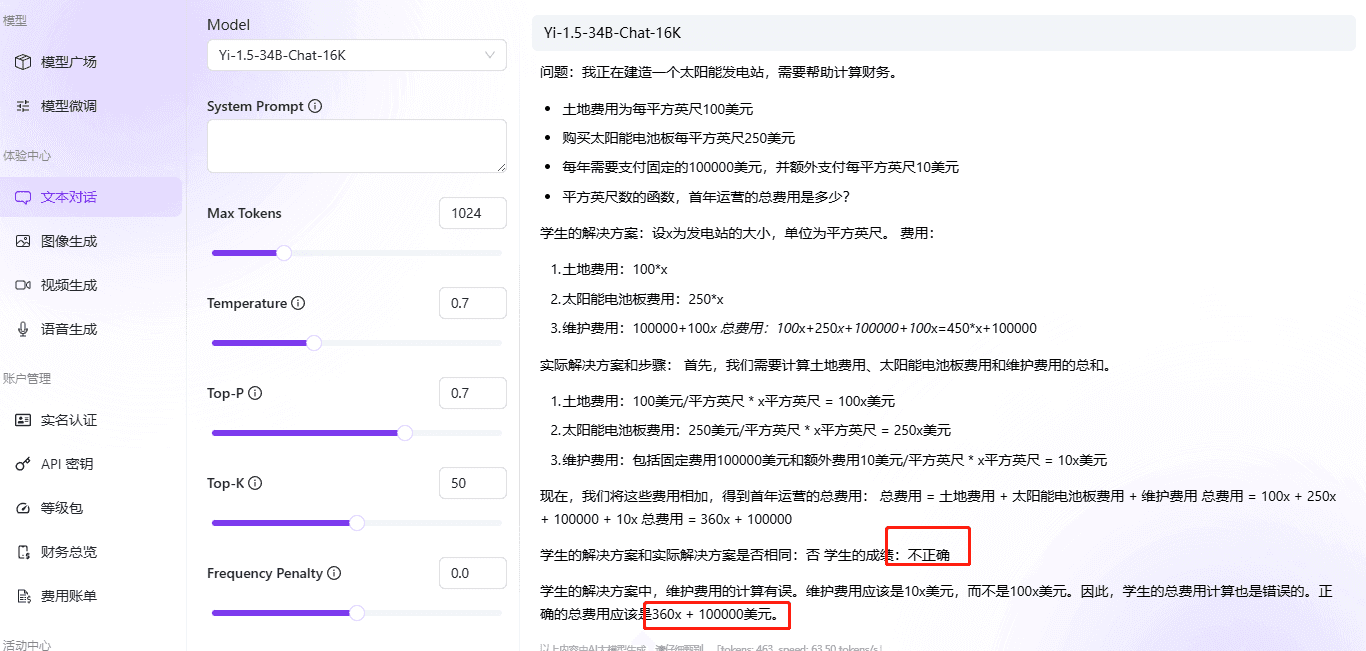Open 视频生成 with the video camera icon
The width and height of the screenshot is (1366, 651).
click(x=24, y=285)
